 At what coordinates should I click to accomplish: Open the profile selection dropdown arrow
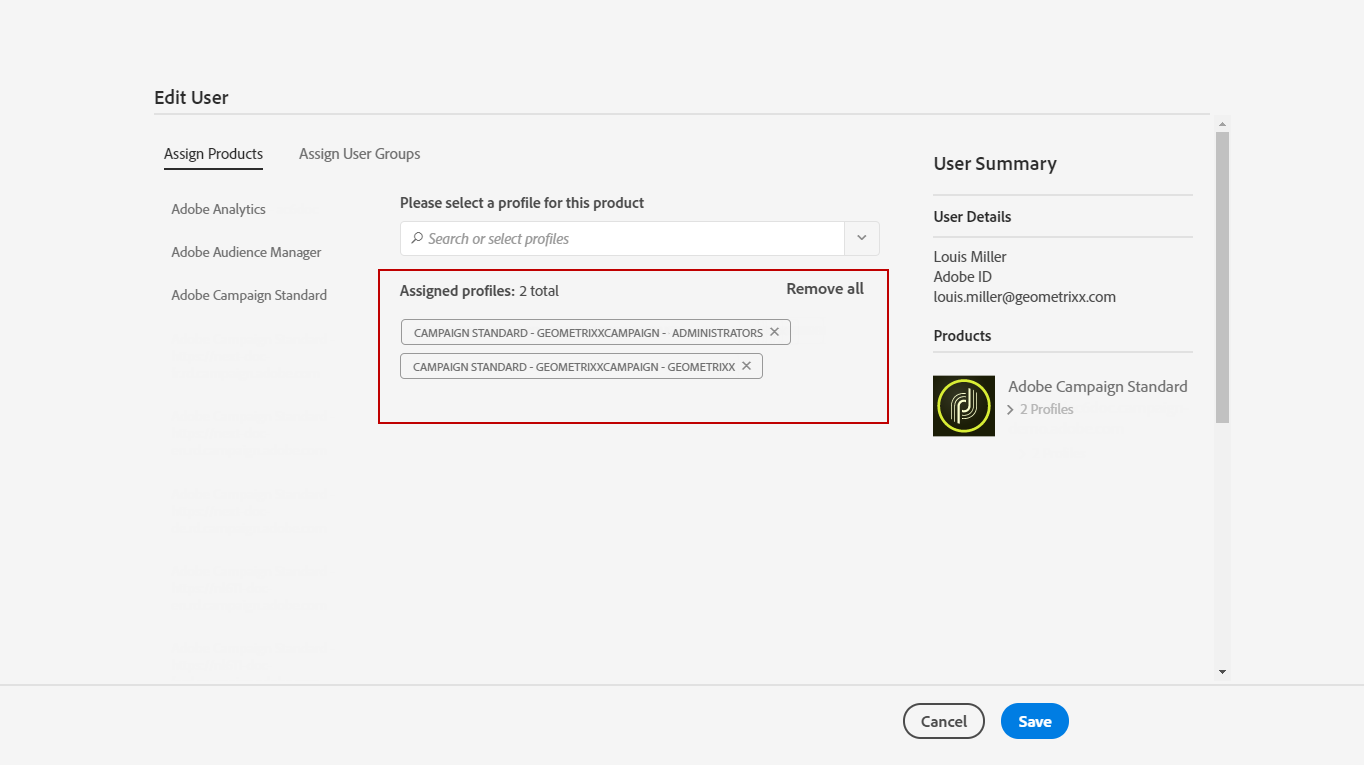coord(862,239)
